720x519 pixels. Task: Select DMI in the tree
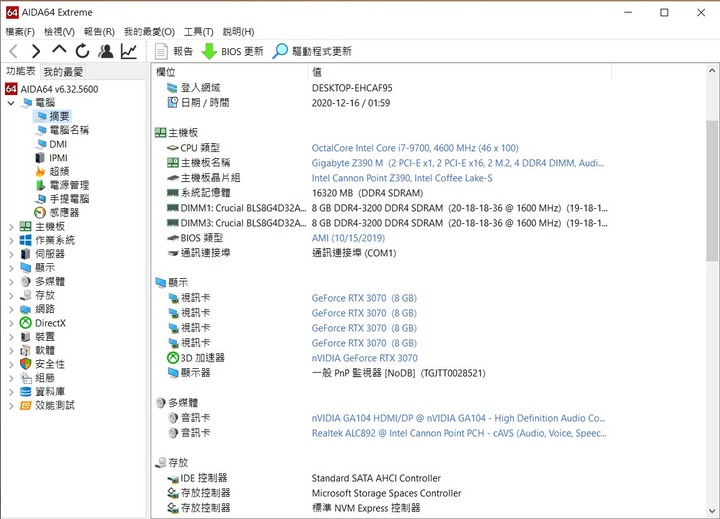(51, 144)
